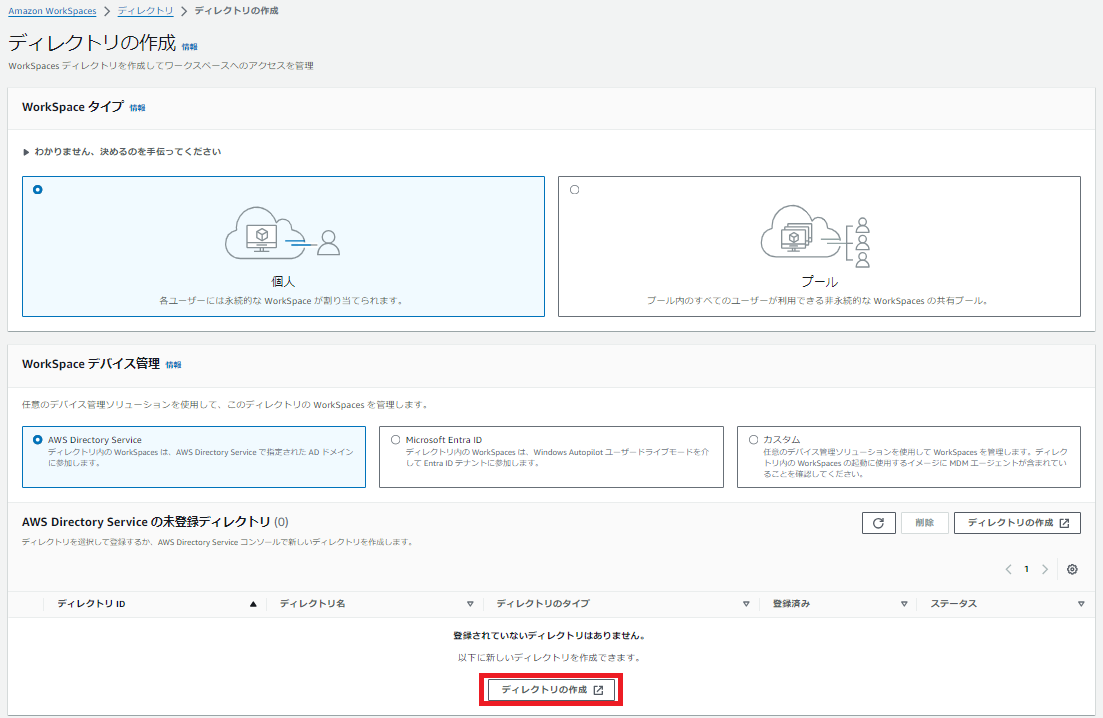This screenshot has height=718, width=1103.
Task: Go to next page of directories
Action: (1045, 570)
